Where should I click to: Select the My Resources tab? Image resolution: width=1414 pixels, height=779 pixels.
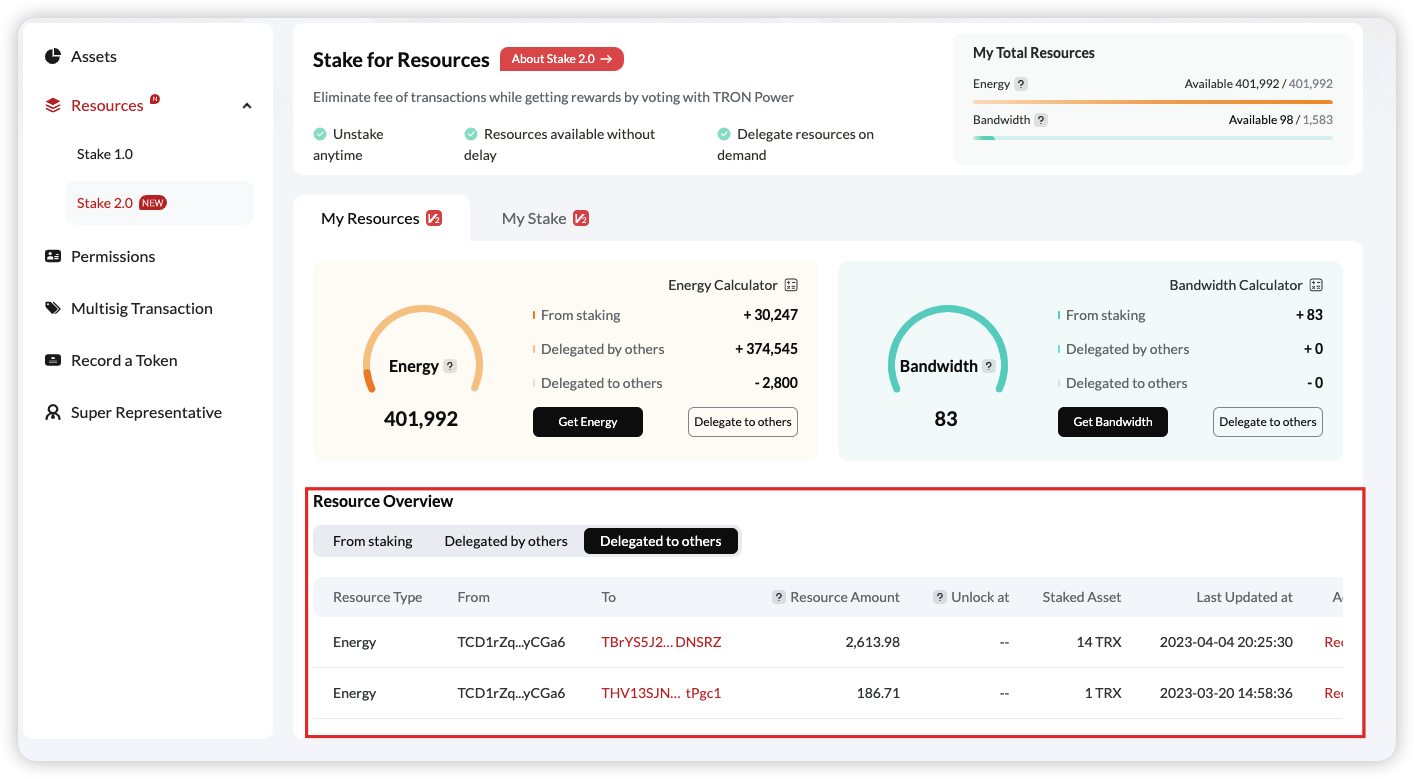coord(381,218)
